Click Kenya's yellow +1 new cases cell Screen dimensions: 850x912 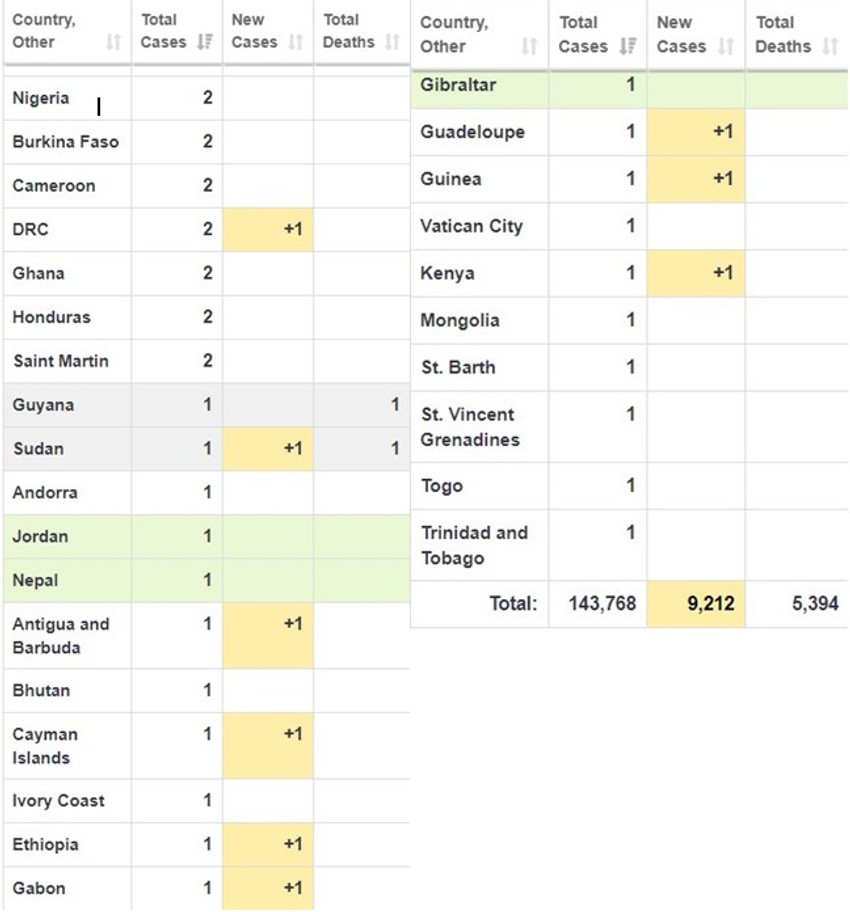coord(696,273)
